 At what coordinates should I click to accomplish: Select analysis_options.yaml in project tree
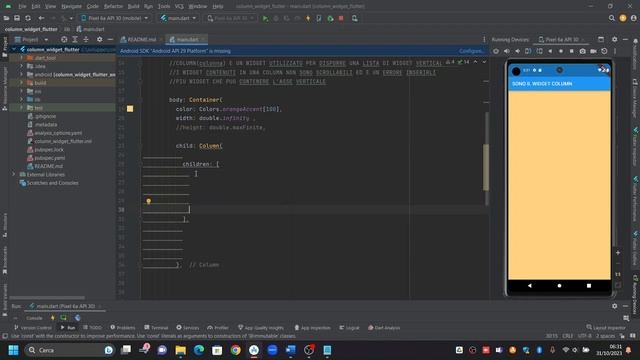click(x=54, y=133)
